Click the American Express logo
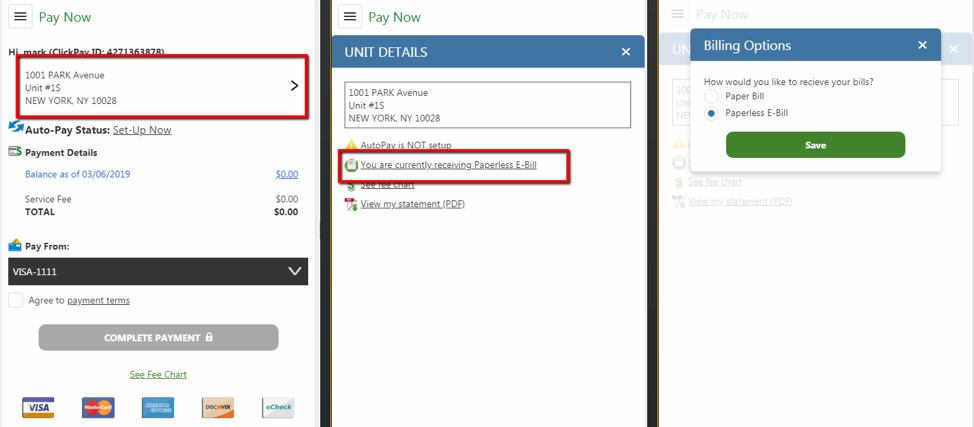The image size is (974, 427). [x=158, y=408]
